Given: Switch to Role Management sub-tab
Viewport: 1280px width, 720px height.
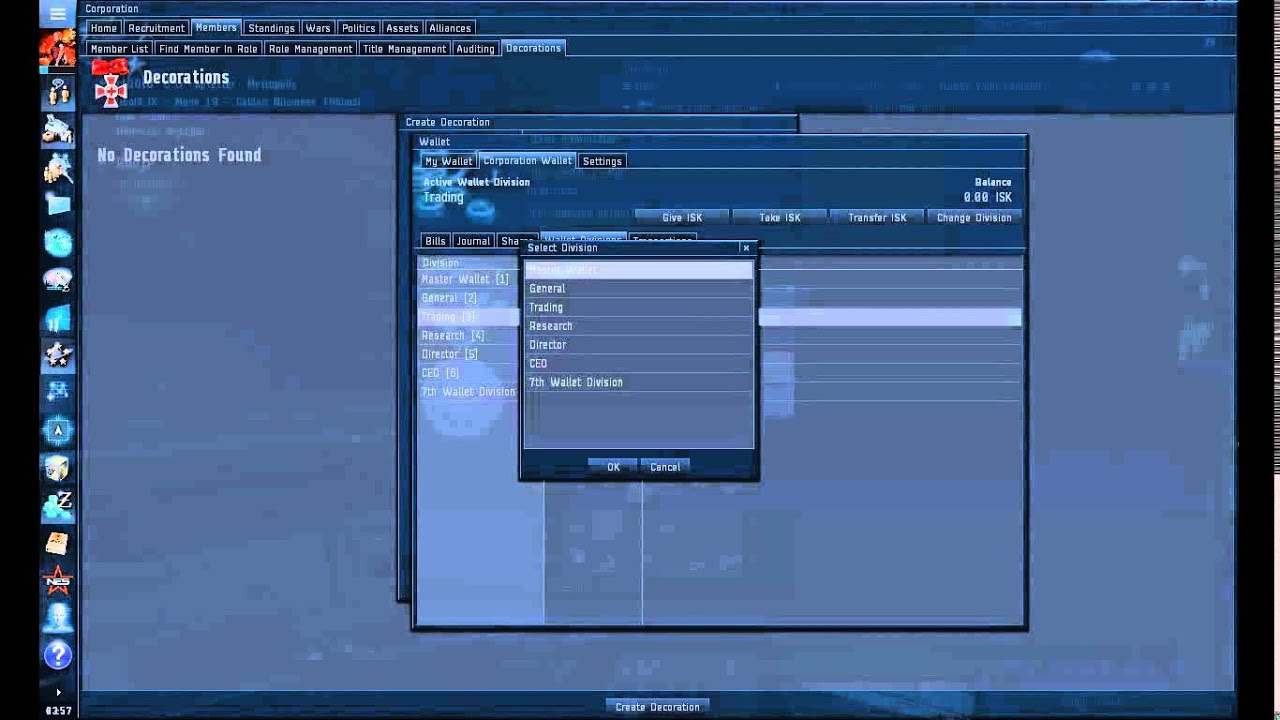Looking at the screenshot, I should pos(310,48).
